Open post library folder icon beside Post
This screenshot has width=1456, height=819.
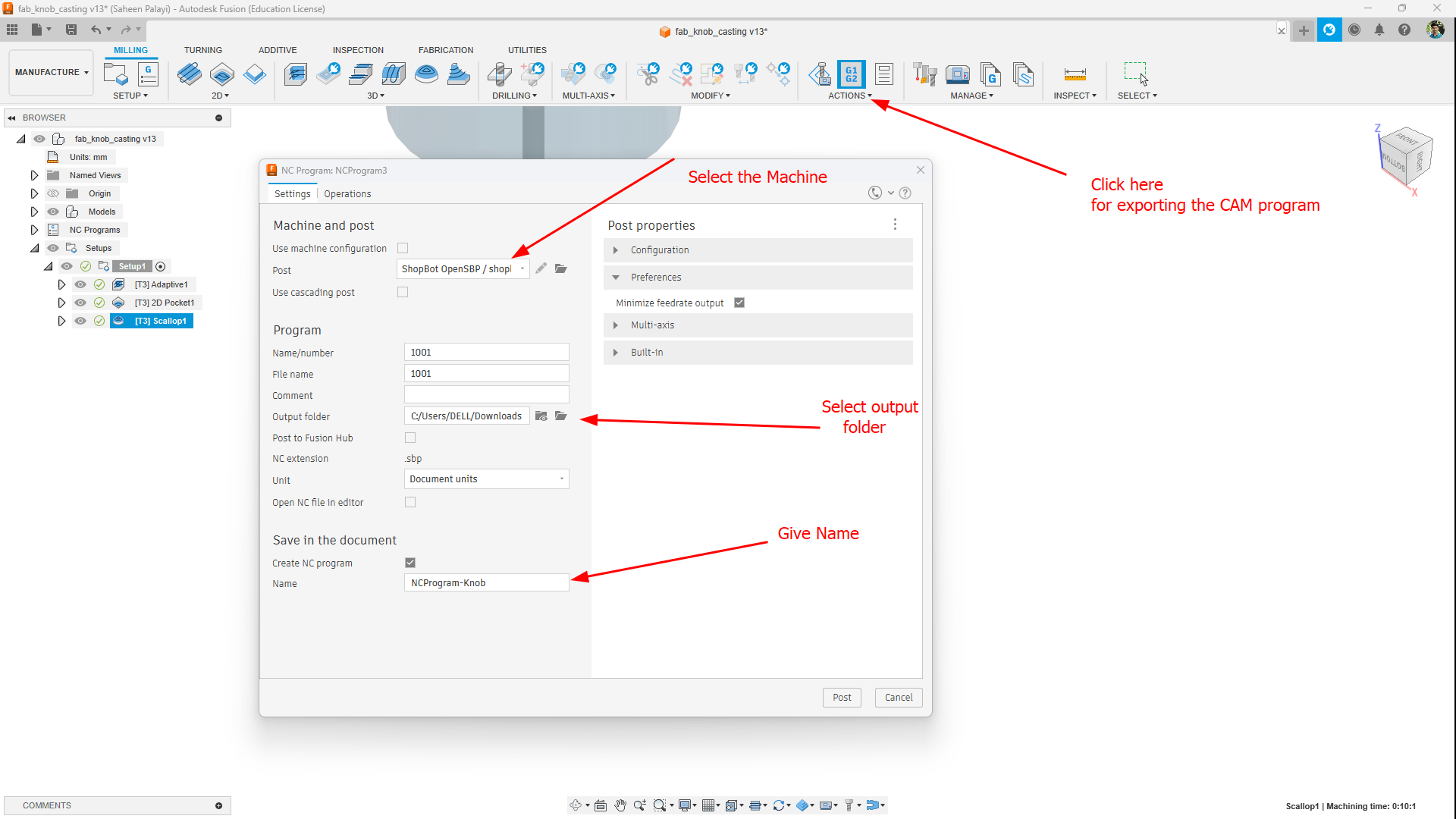pos(561,268)
